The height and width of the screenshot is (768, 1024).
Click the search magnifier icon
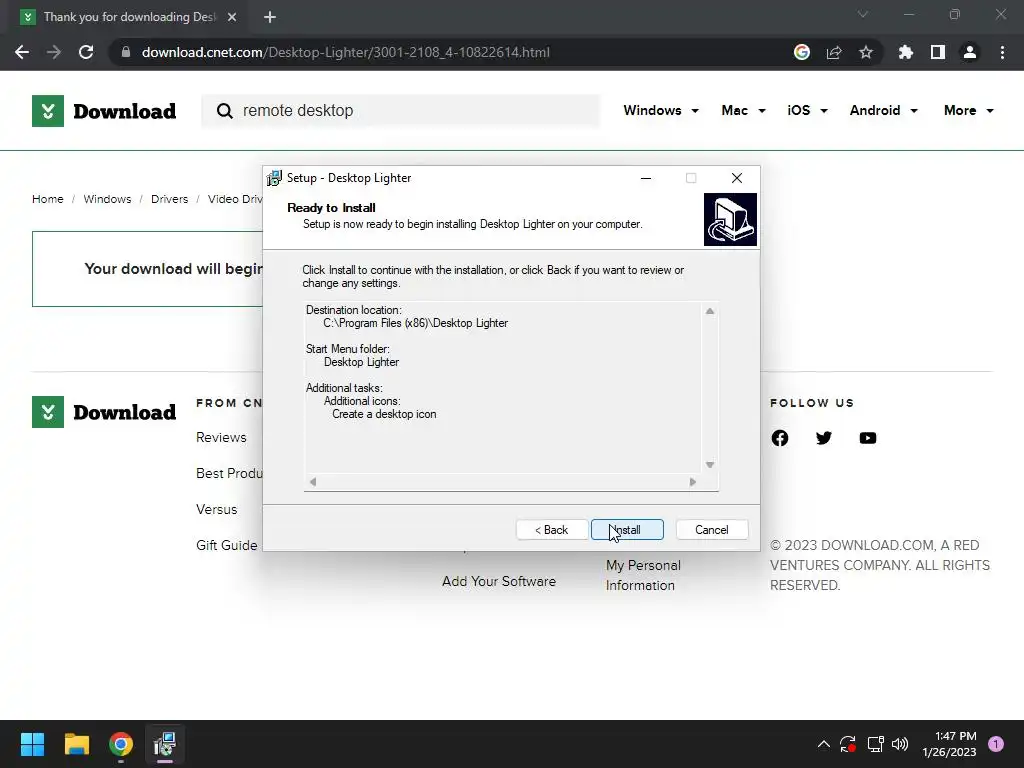point(225,111)
